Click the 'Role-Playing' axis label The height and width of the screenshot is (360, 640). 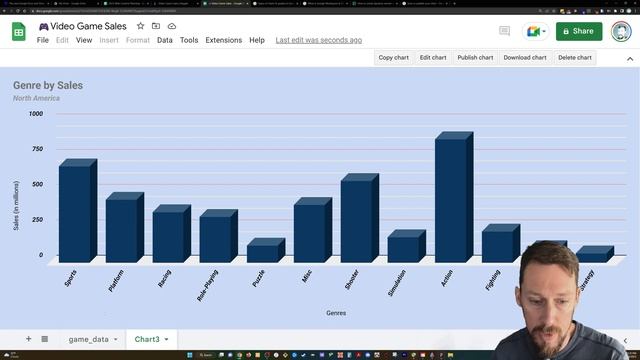coord(207,286)
